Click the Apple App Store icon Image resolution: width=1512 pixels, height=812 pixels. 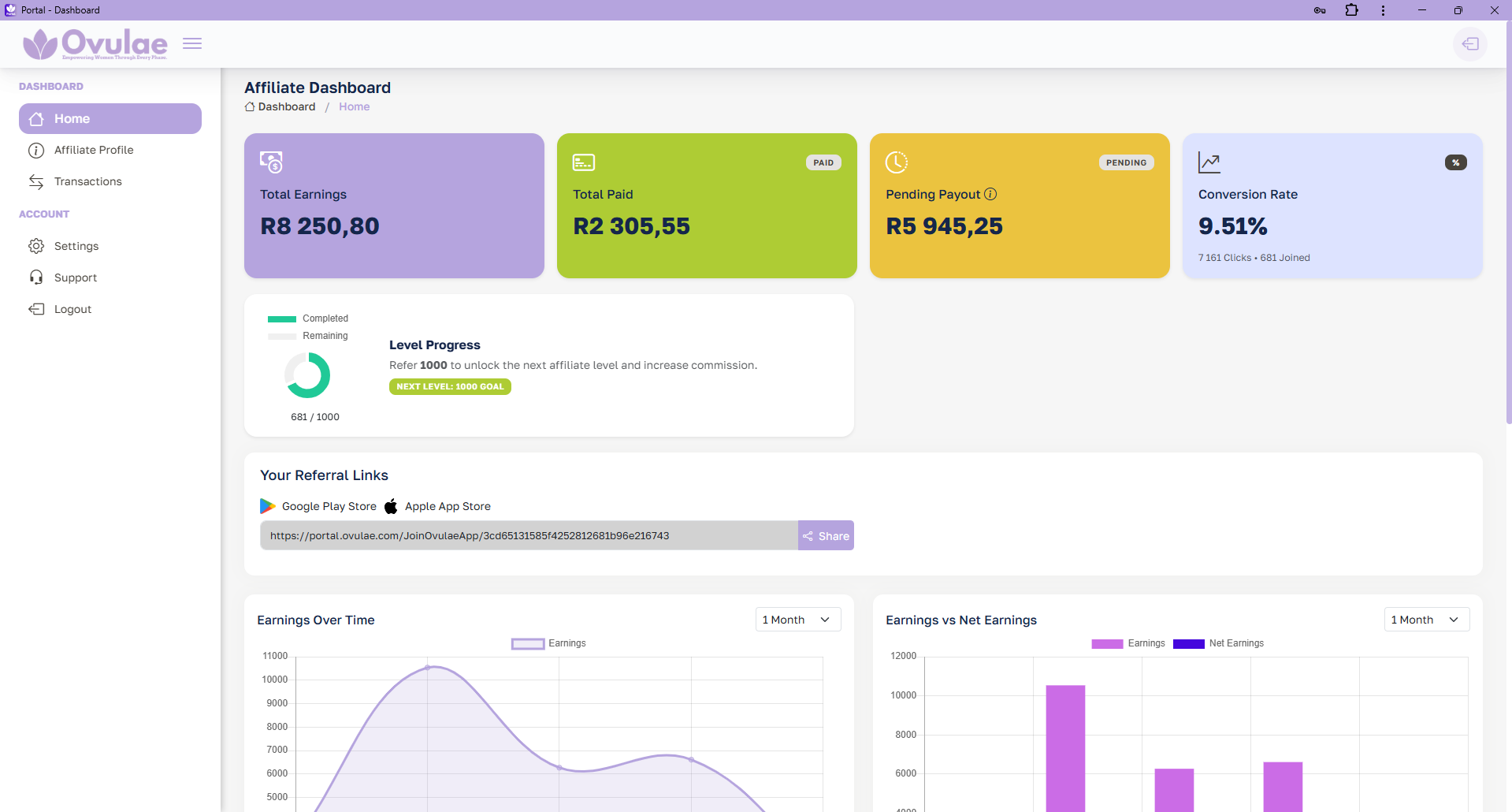pos(391,506)
